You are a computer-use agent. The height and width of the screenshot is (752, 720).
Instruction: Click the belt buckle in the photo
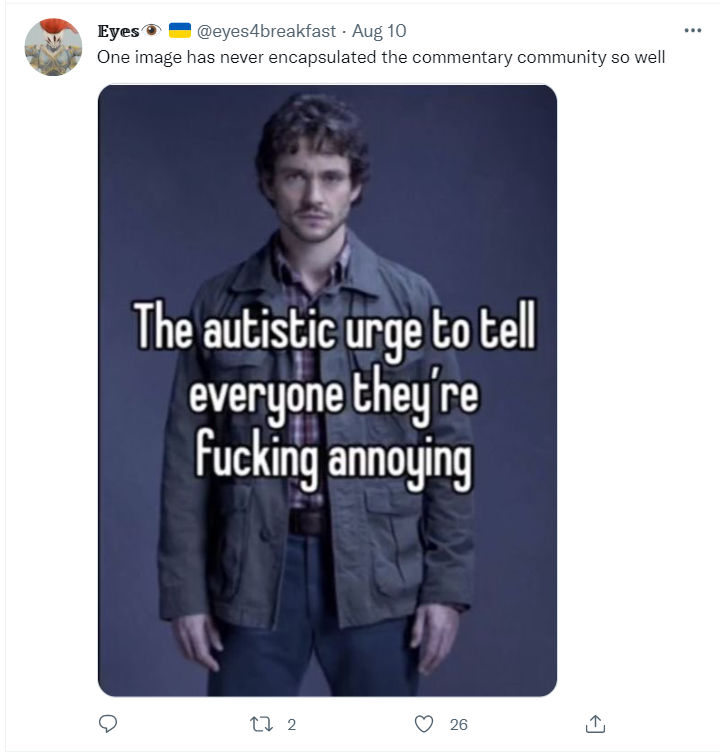307,523
